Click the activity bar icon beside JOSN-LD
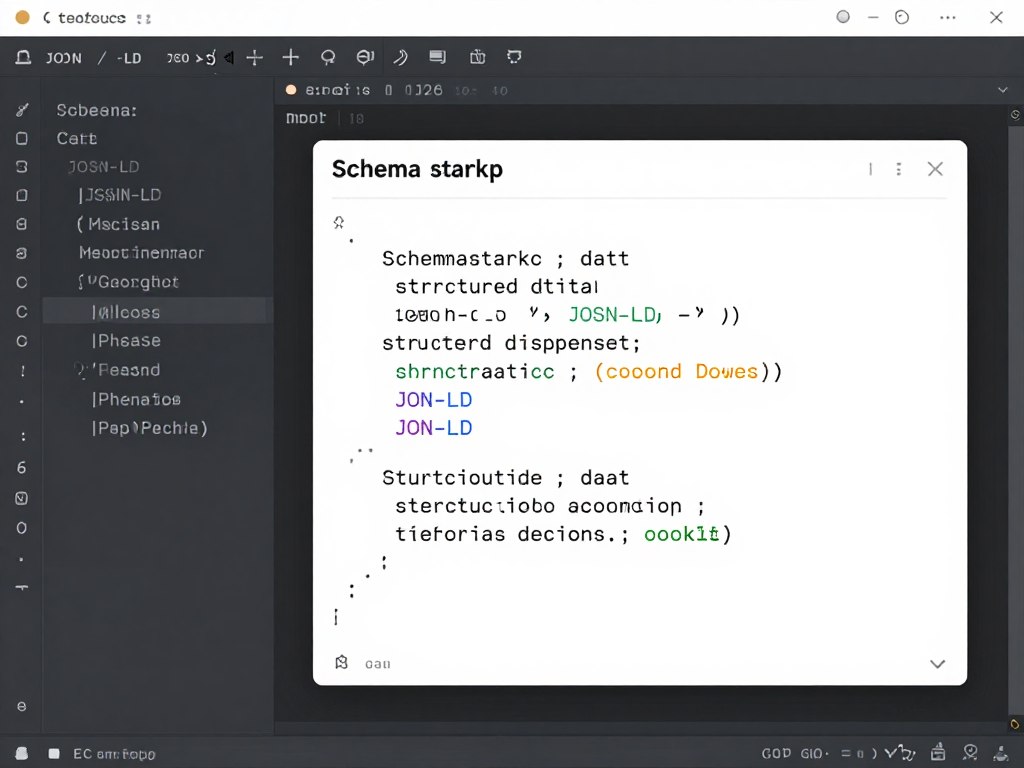Viewport: 1024px width, 768px height. click(x=22, y=167)
